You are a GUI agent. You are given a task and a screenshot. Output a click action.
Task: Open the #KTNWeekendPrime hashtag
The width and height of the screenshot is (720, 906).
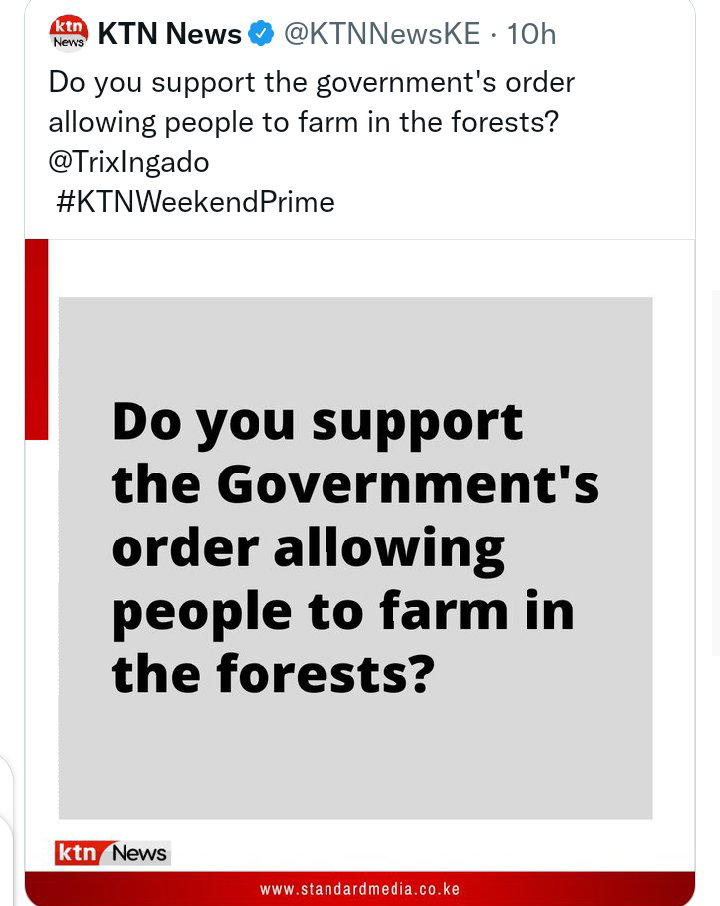click(196, 202)
